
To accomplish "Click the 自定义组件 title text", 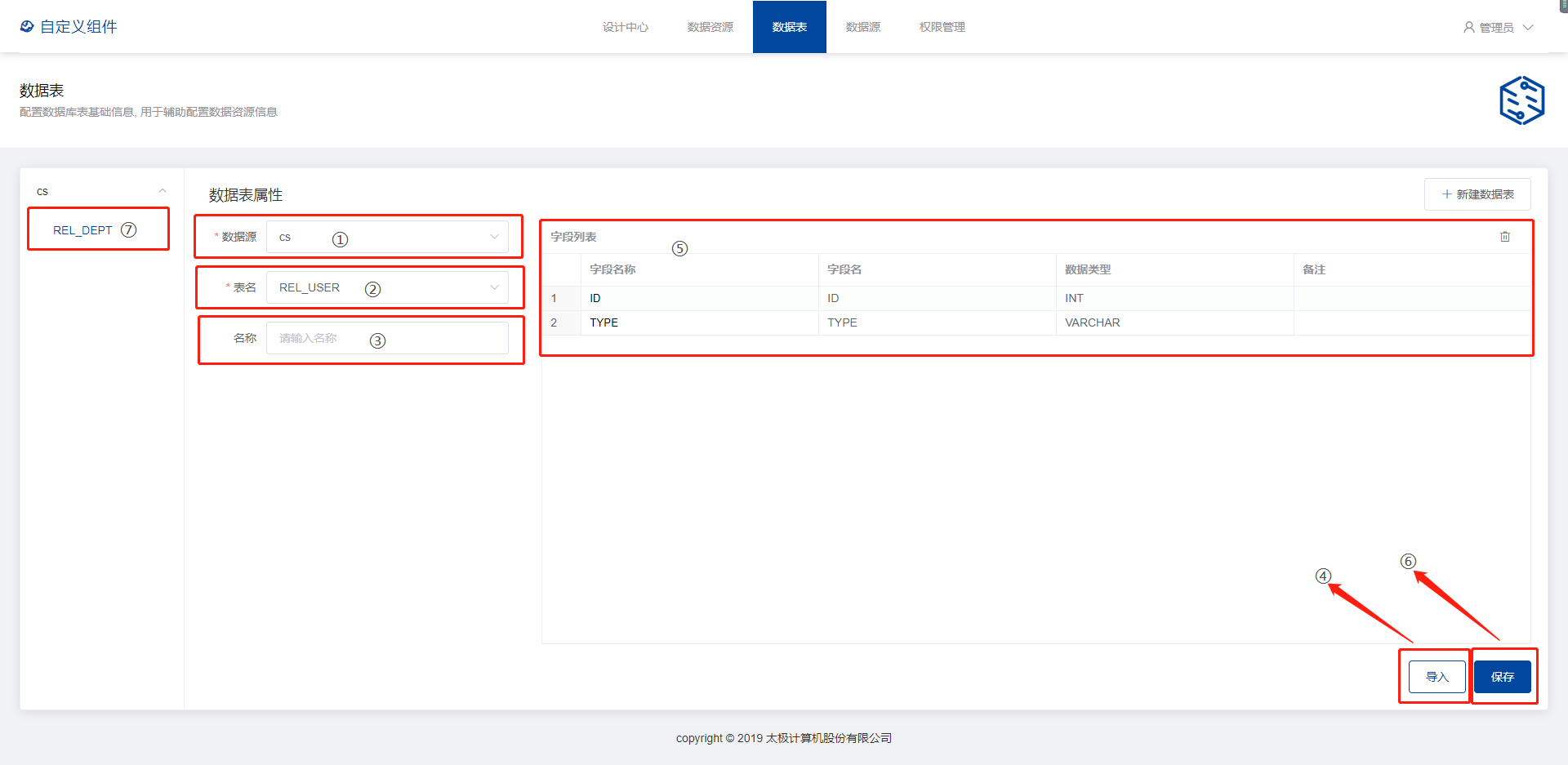I will point(78,27).
